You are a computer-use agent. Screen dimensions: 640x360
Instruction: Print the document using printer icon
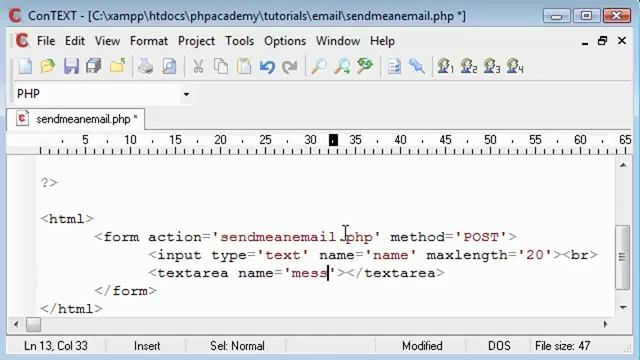pos(145,66)
